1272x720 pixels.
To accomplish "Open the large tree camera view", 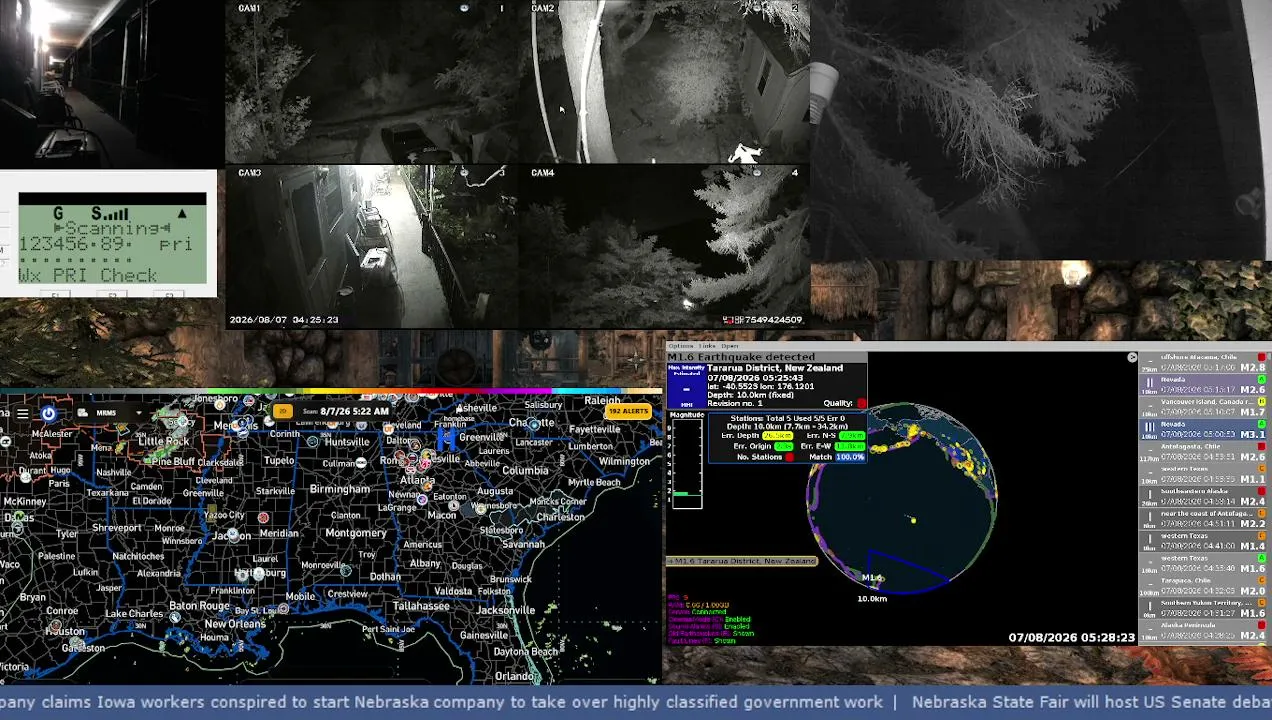I will pyautogui.click(x=1040, y=130).
